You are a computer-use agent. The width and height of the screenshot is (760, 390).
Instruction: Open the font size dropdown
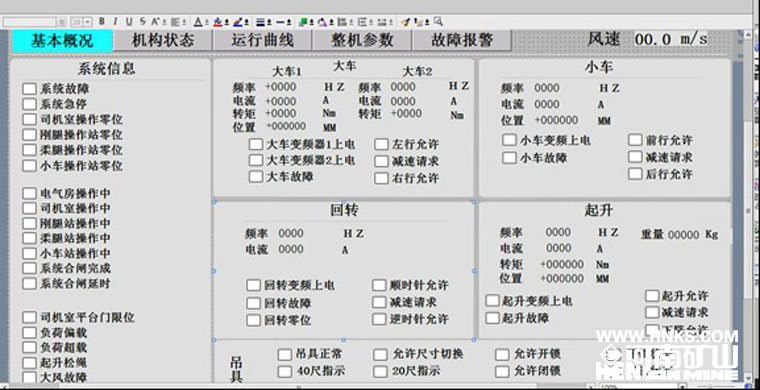click(87, 22)
